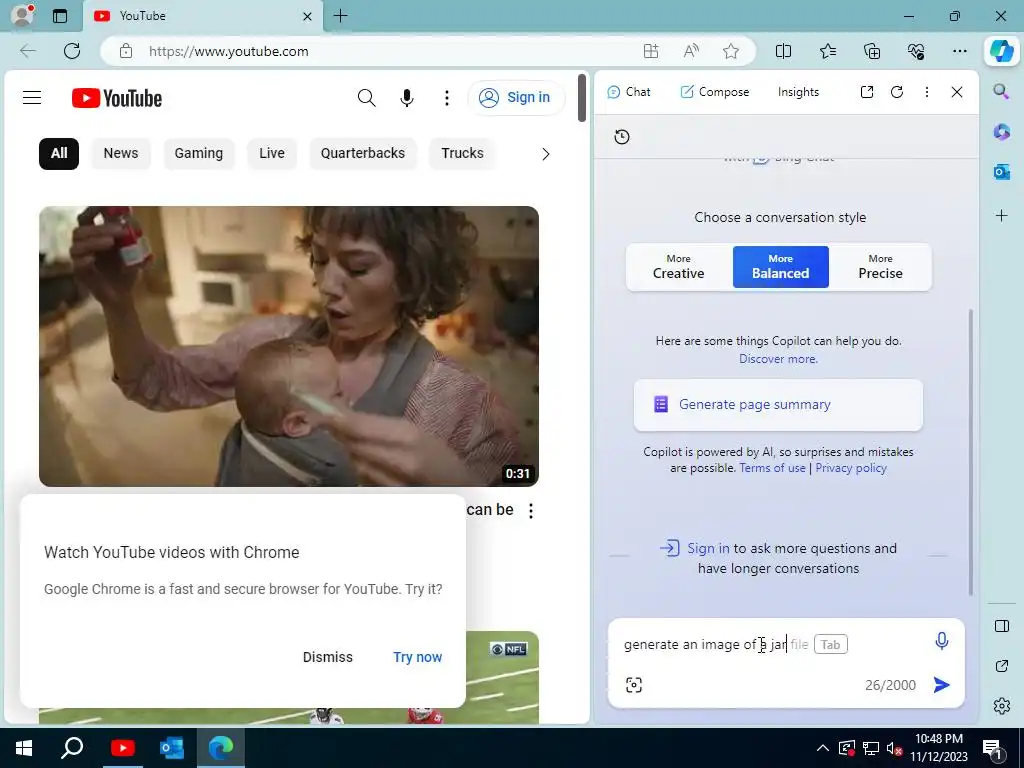Select the All filter chip
This screenshot has width=1024, height=768.
coord(59,153)
